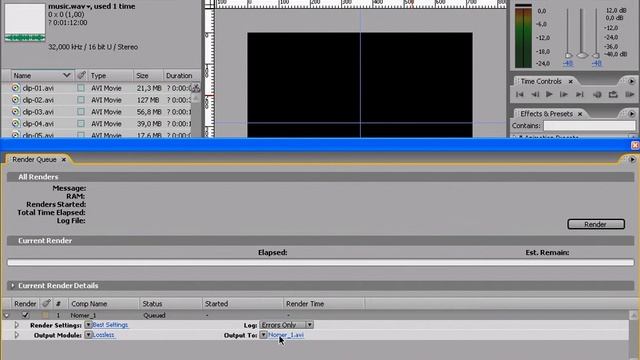The height and width of the screenshot is (360, 640).
Task: Expand the Render Settings details triangle
Action: (x=16, y=325)
